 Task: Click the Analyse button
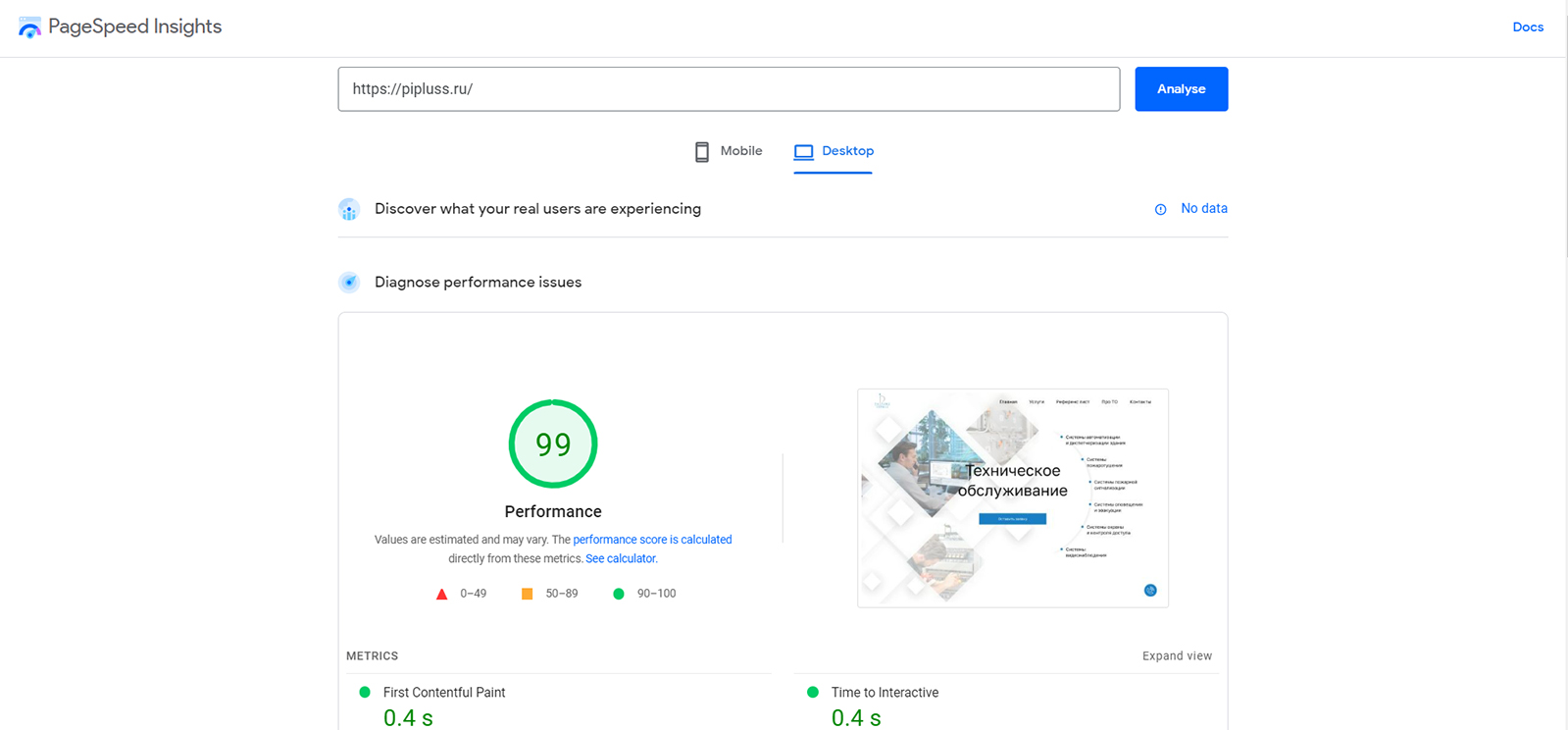(x=1181, y=89)
